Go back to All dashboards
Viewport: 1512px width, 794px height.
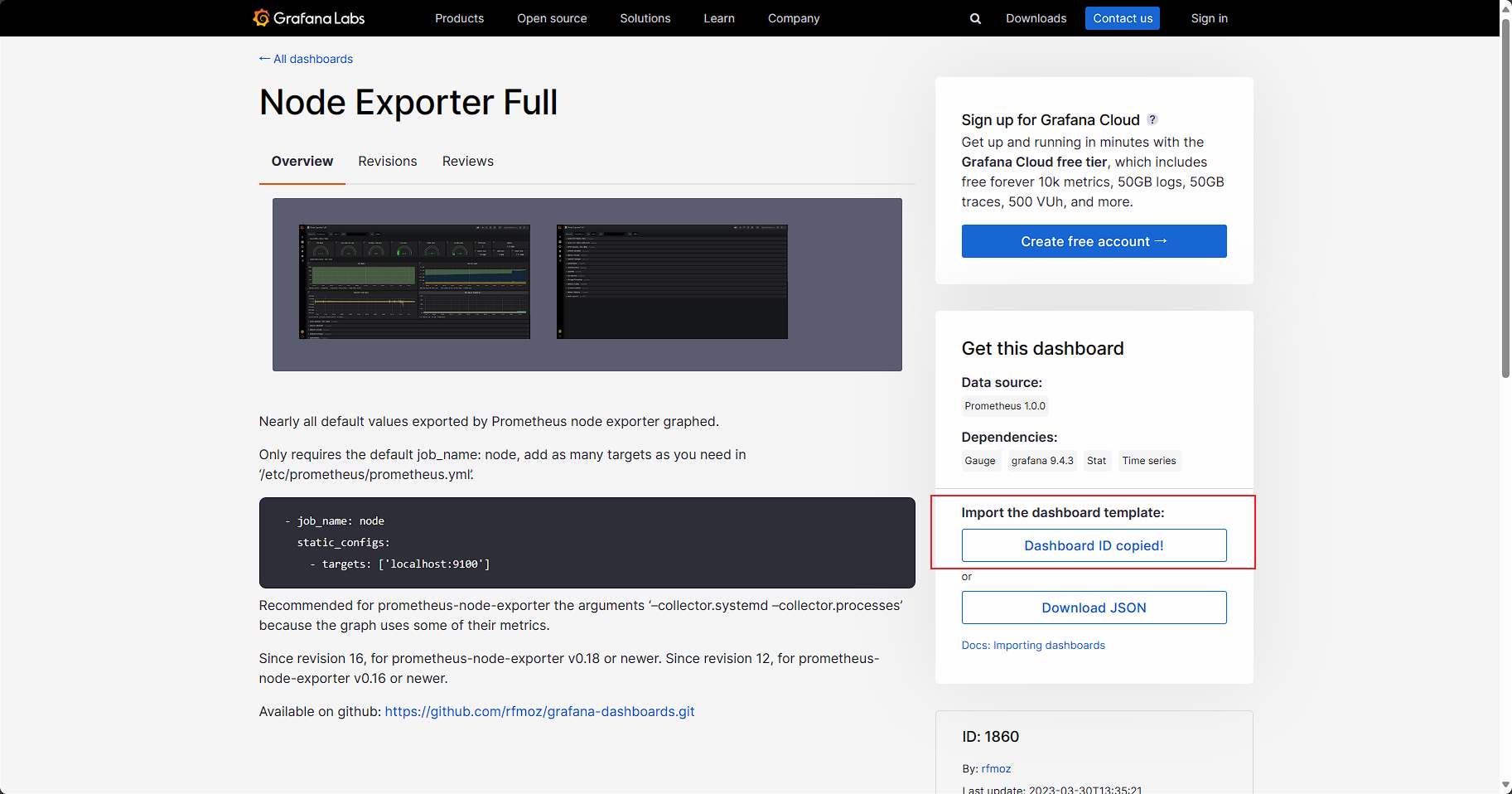click(306, 59)
